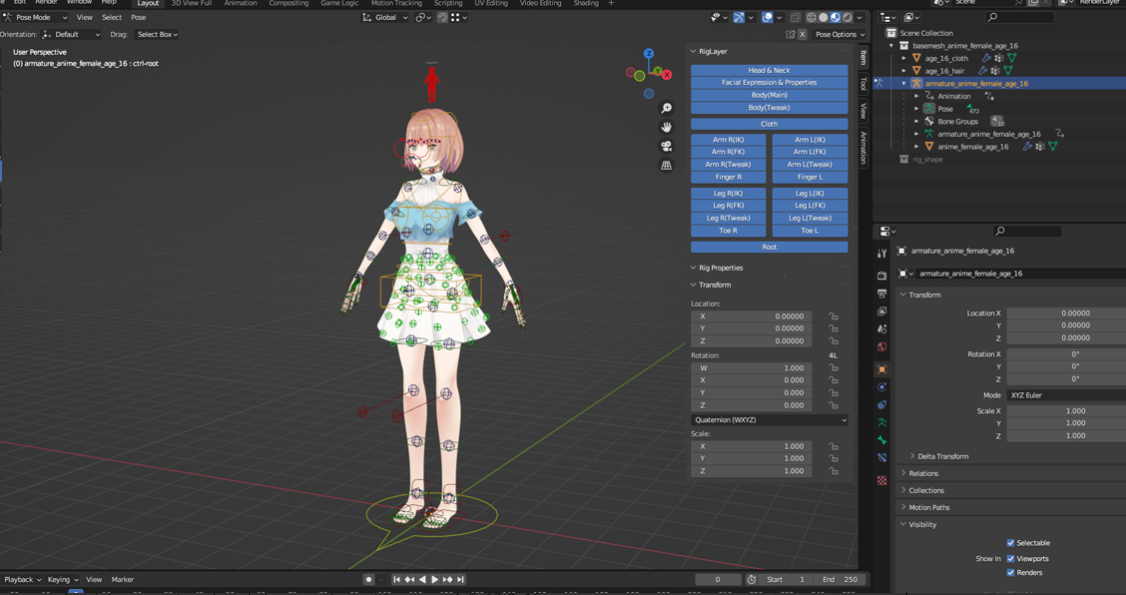Open the Select Box drag dropdown
Image resolution: width=1126 pixels, height=595 pixels.
(157, 34)
